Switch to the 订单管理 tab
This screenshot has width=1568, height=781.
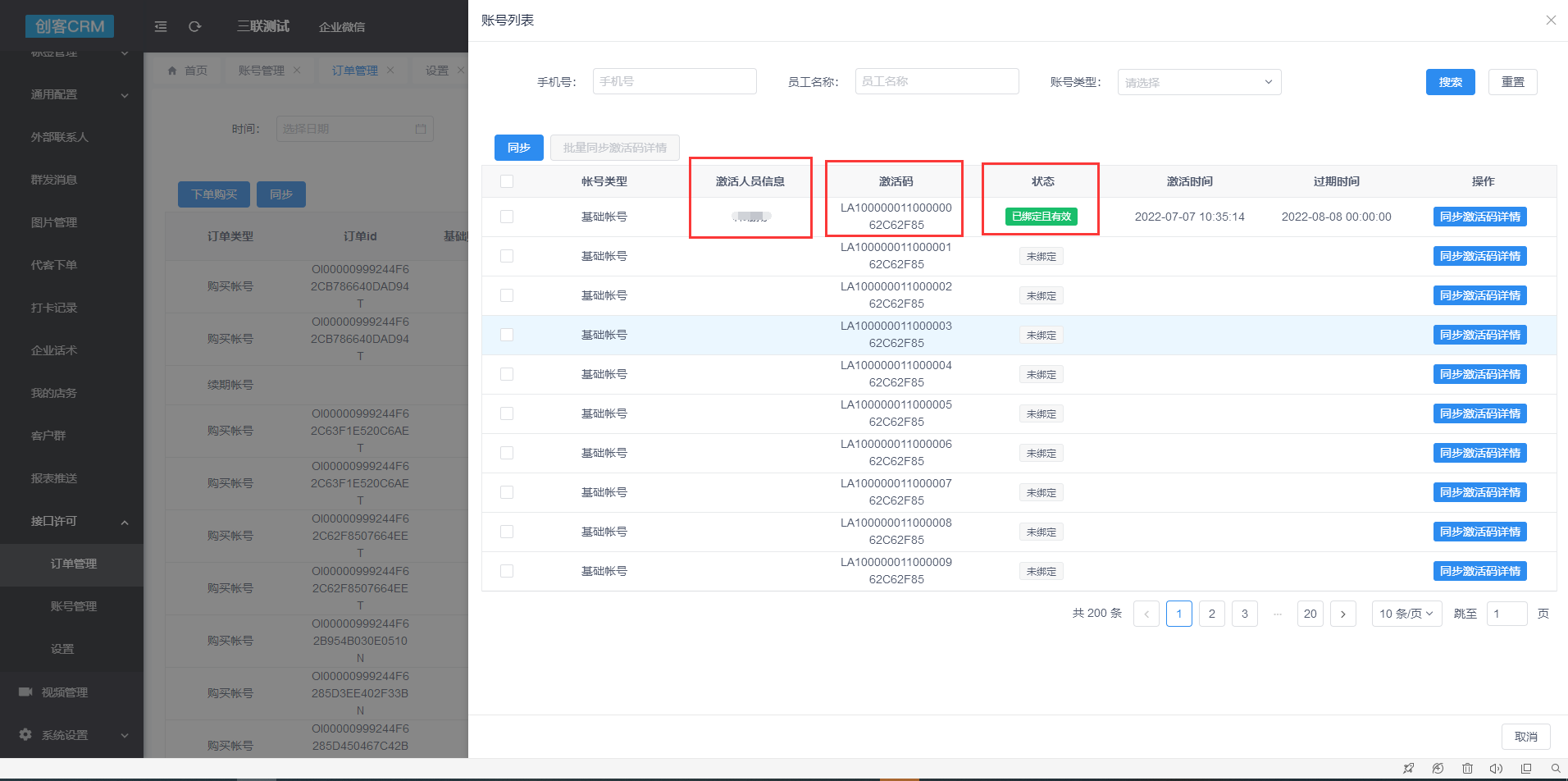point(355,71)
